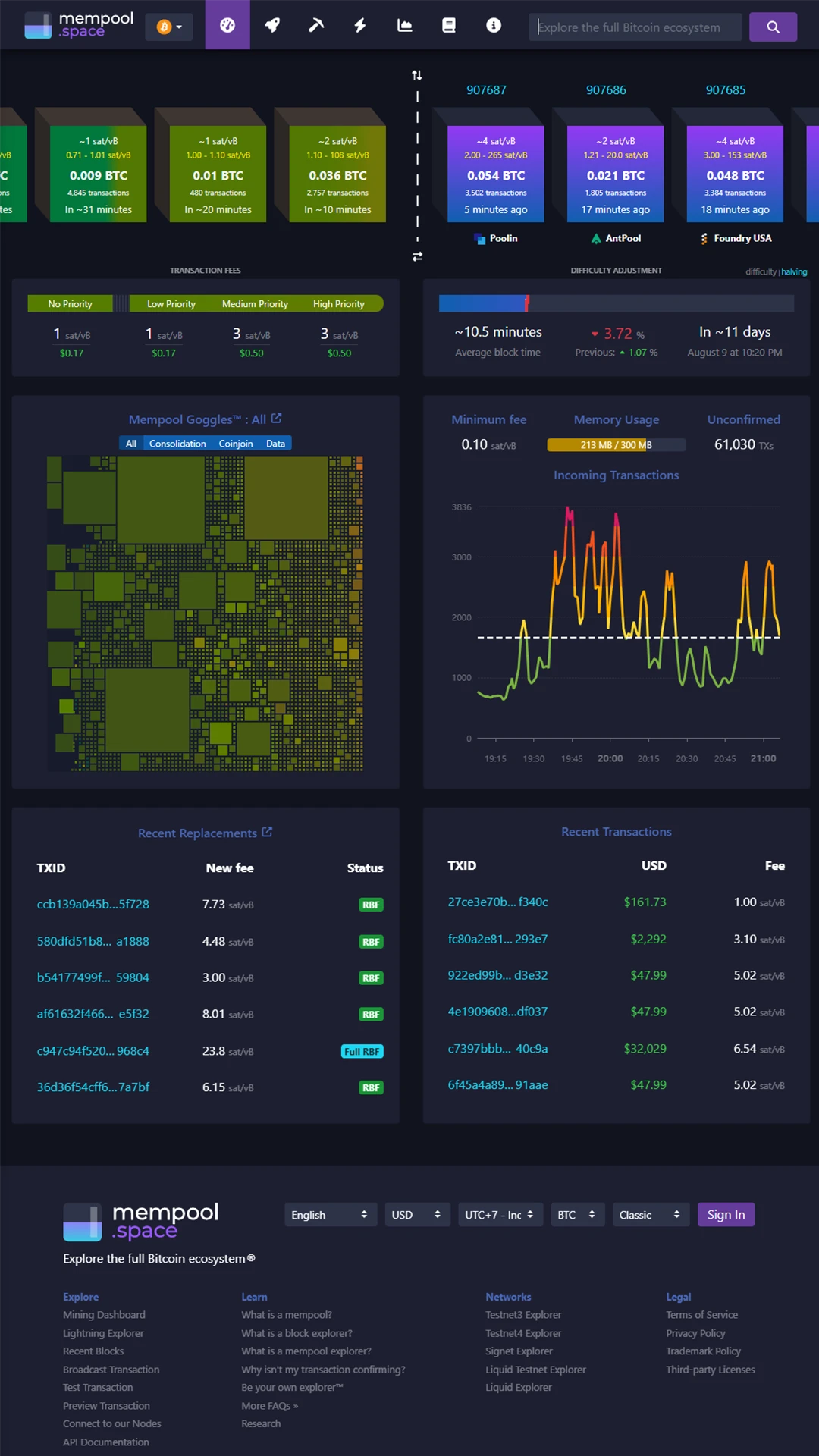The height and width of the screenshot is (1456, 819).
Task: Open the Bitcoin network selector dropdown
Action: click(169, 27)
